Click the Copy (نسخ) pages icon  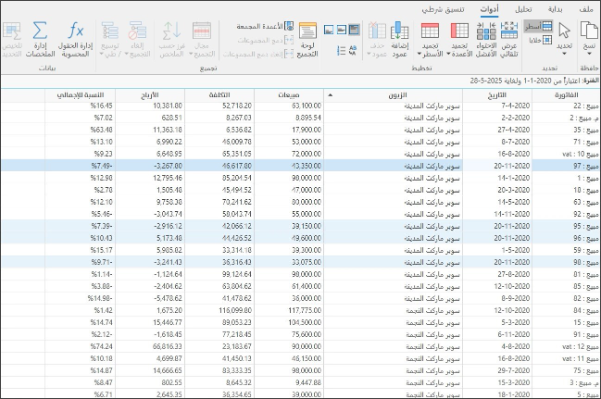click(x=589, y=30)
